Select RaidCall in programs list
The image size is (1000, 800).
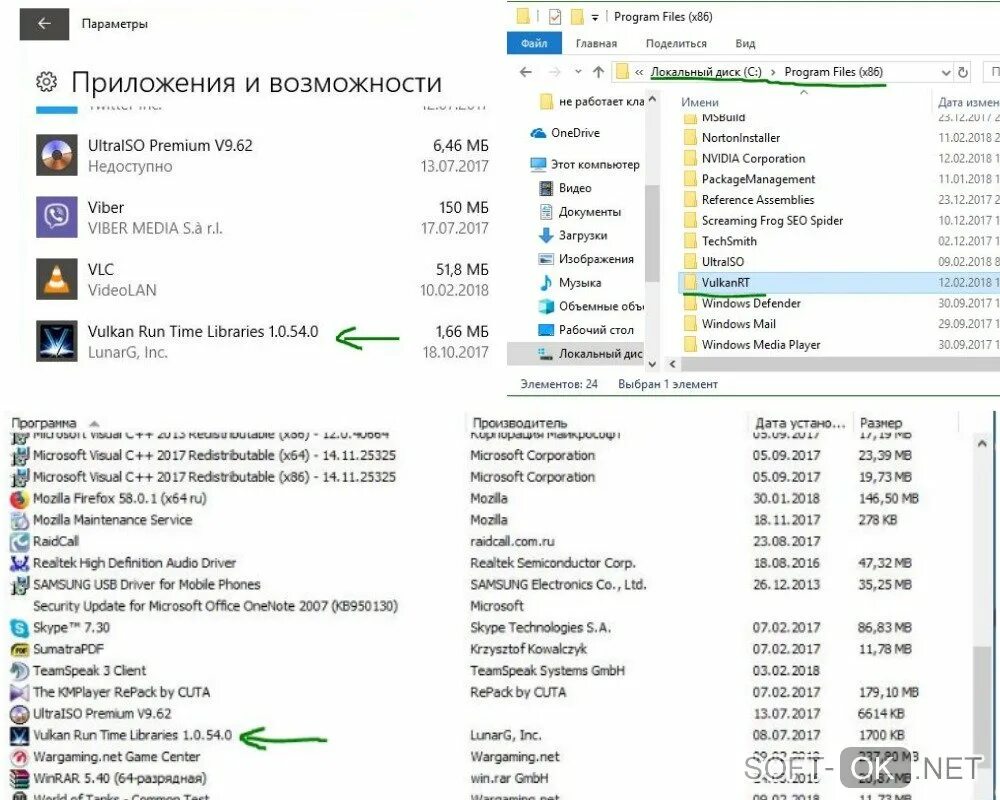pos(45,542)
